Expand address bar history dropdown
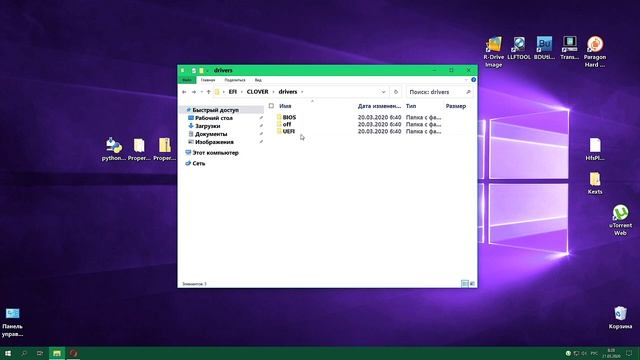Viewport: 640px width, 360px height. 383,92
